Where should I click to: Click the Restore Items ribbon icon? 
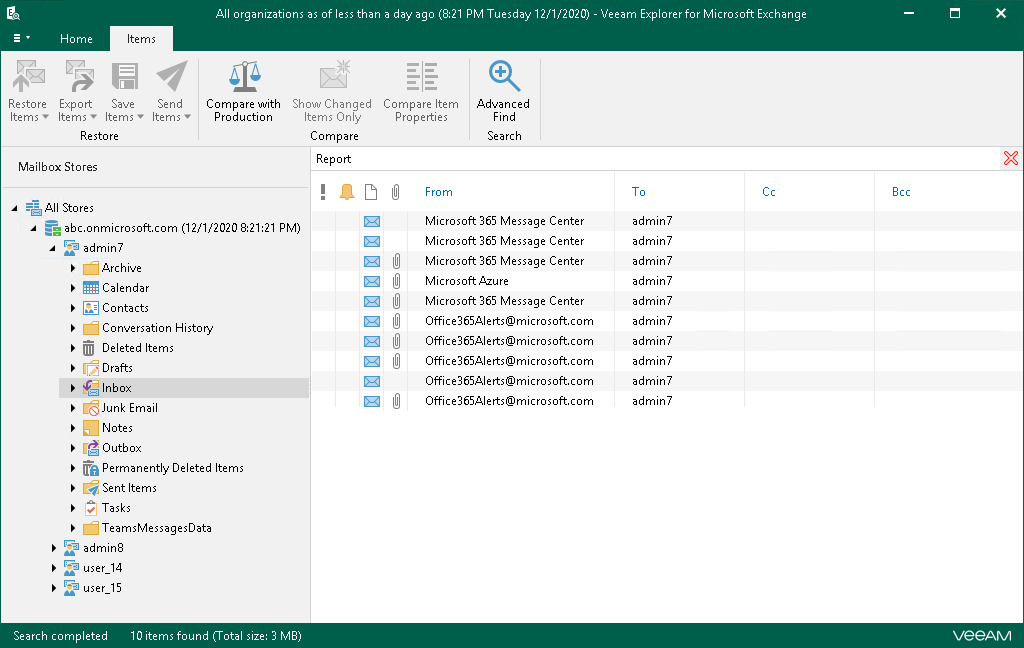[x=28, y=78]
